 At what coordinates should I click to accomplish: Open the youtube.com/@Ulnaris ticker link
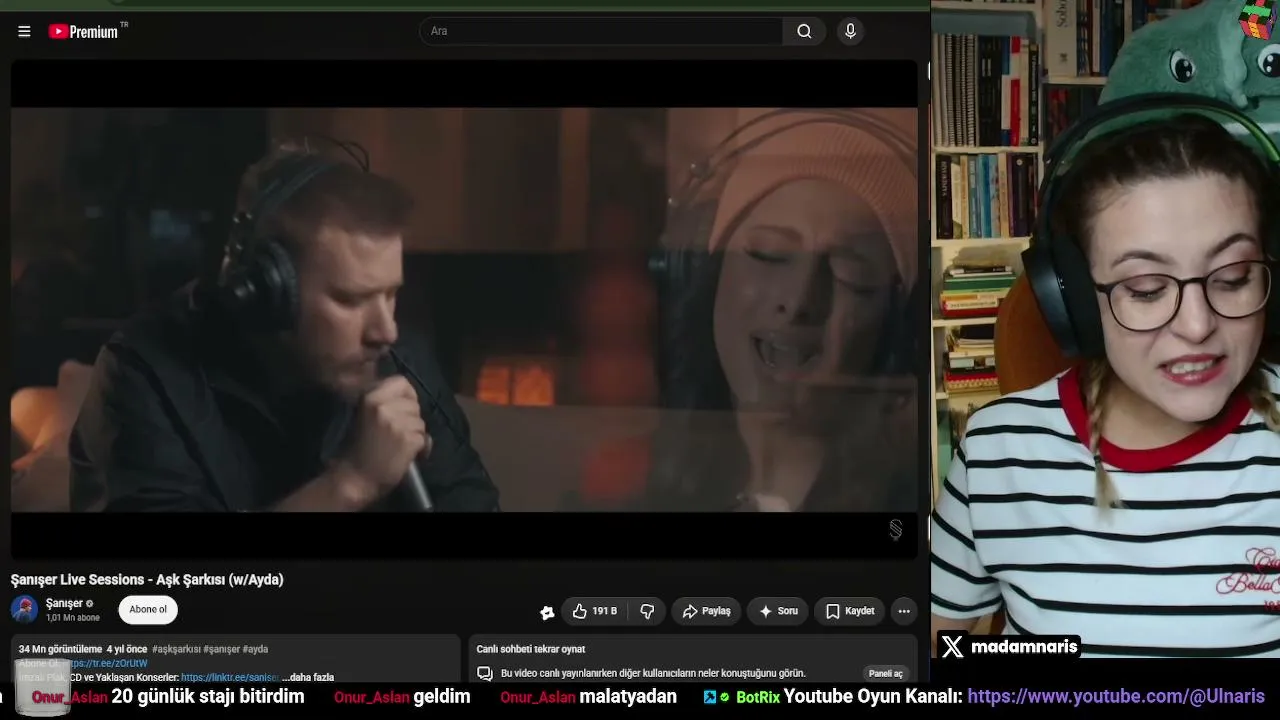point(1116,696)
